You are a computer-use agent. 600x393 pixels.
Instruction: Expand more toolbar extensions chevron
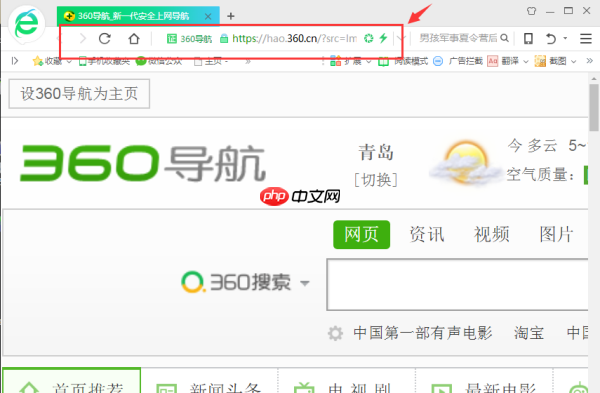(589, 60)
